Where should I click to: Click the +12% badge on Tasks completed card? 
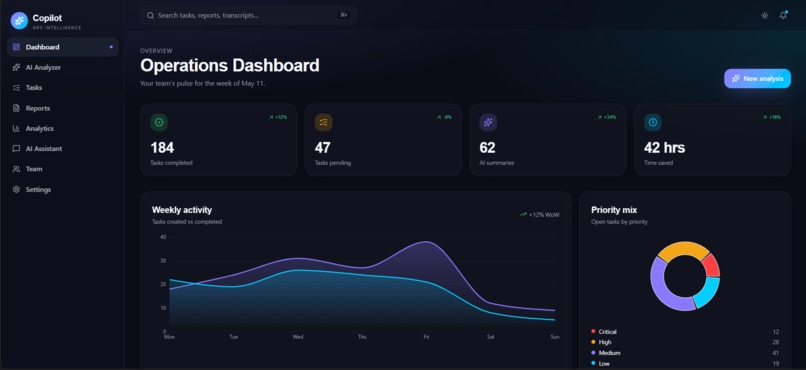278,117
